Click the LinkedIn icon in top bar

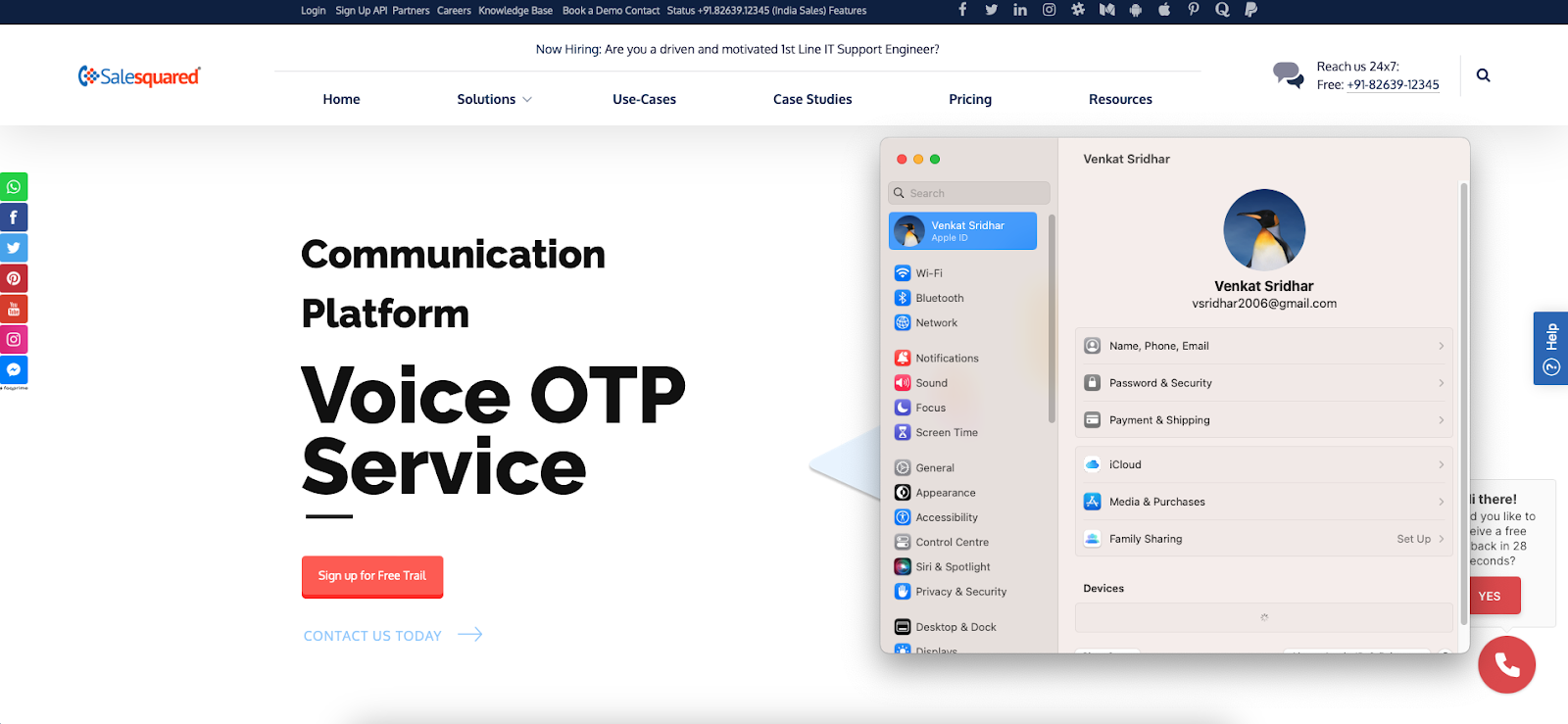point(1020,10)
